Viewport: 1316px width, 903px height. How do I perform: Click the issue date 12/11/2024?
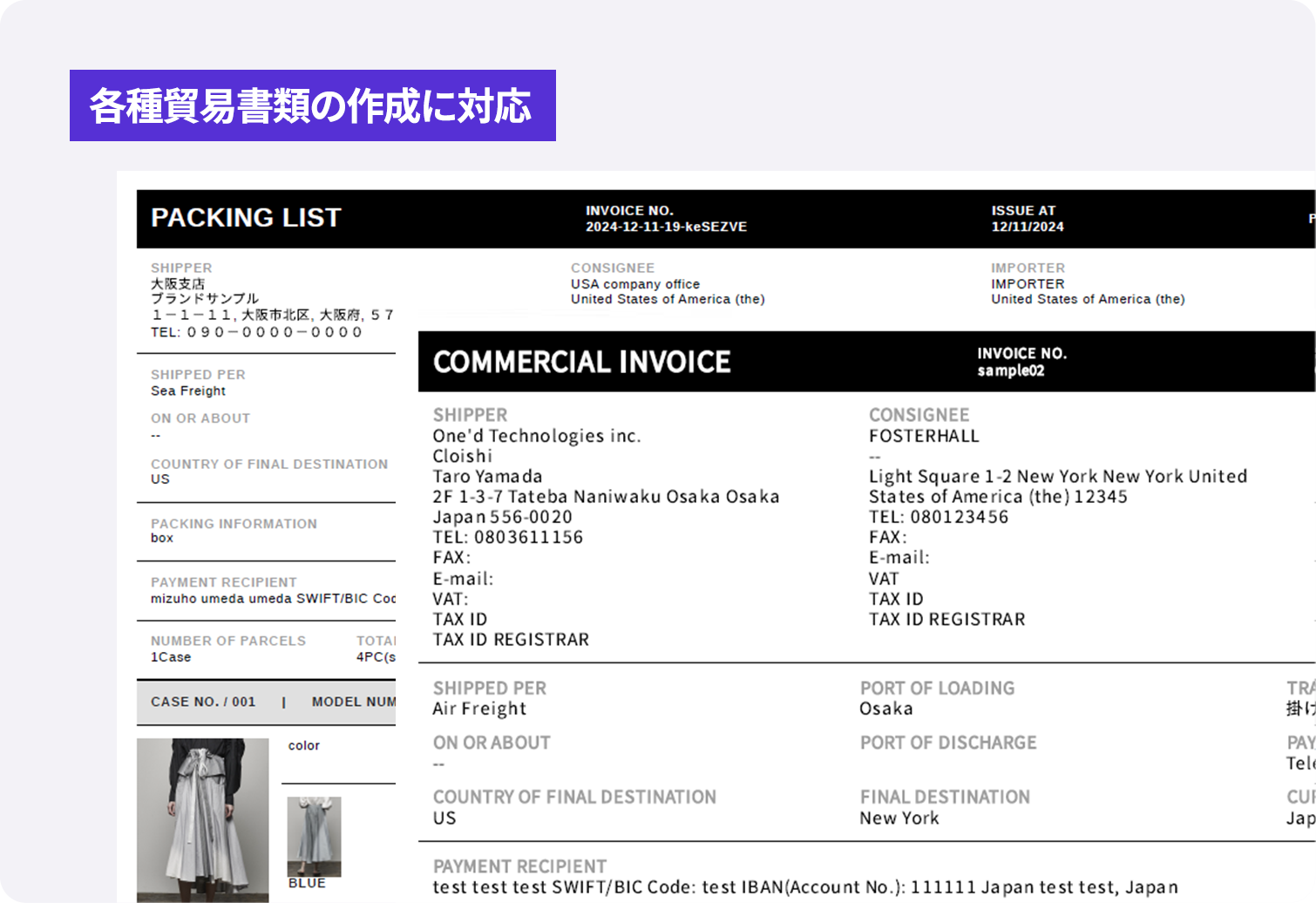1028,227
